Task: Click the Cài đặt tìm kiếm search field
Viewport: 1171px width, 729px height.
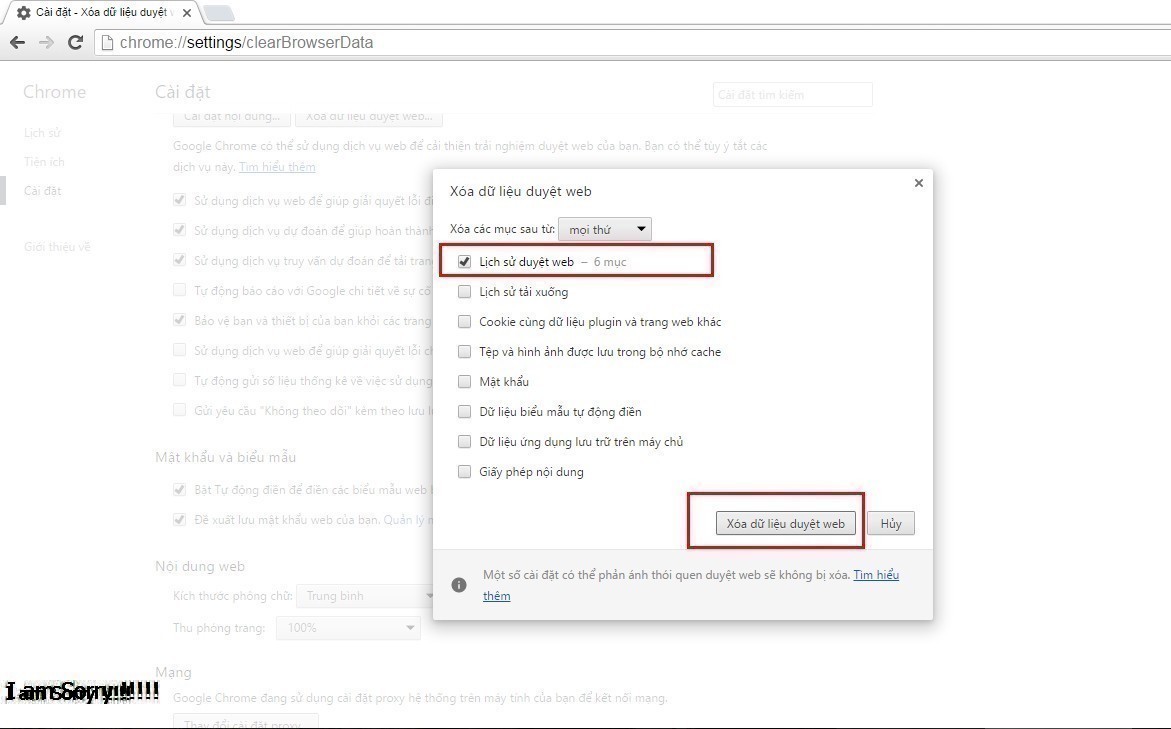Action: pos(792,95)
